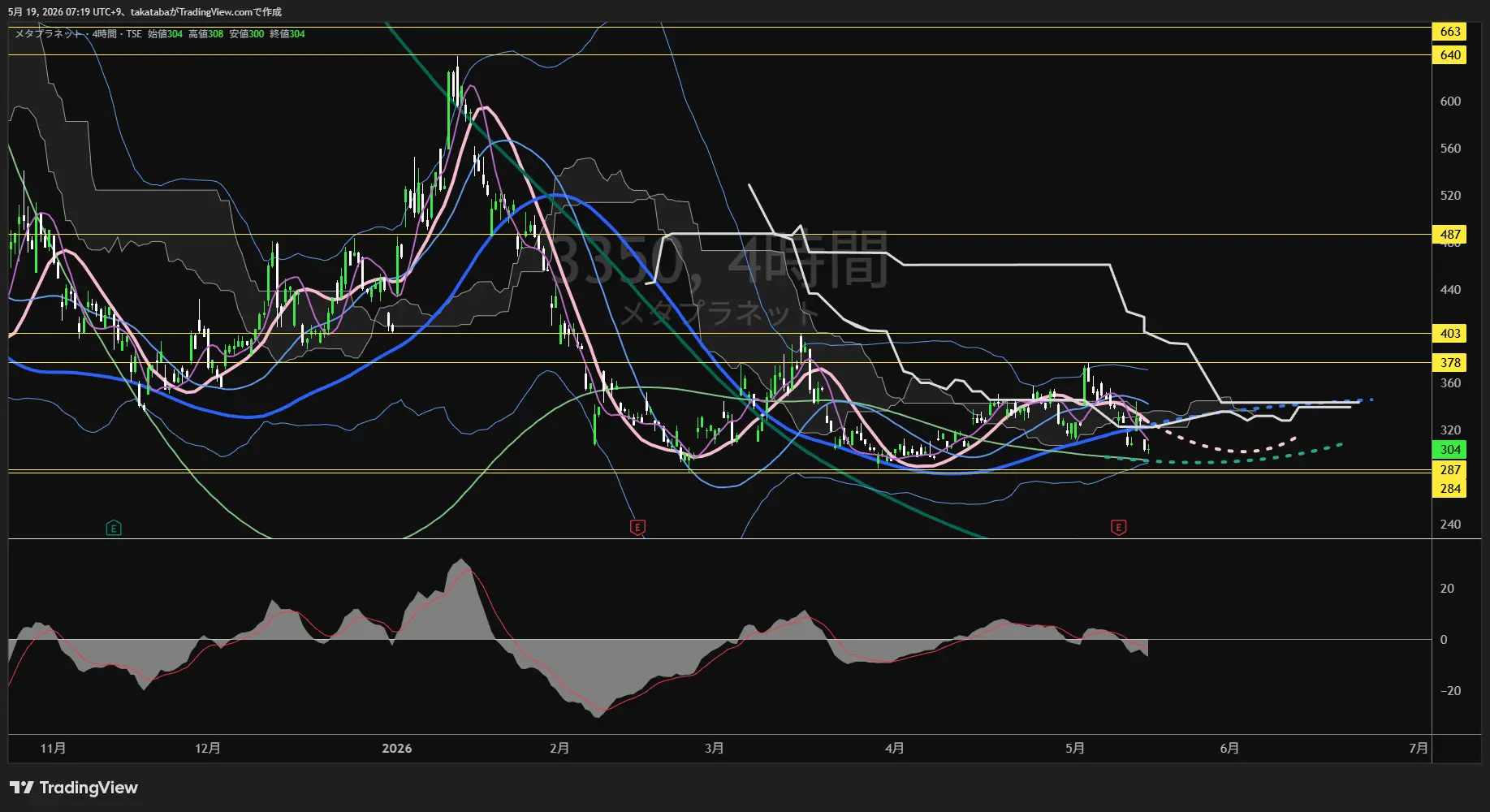
Task: Click the 安値300 low value in the legend
Action: tap(246, 34)
